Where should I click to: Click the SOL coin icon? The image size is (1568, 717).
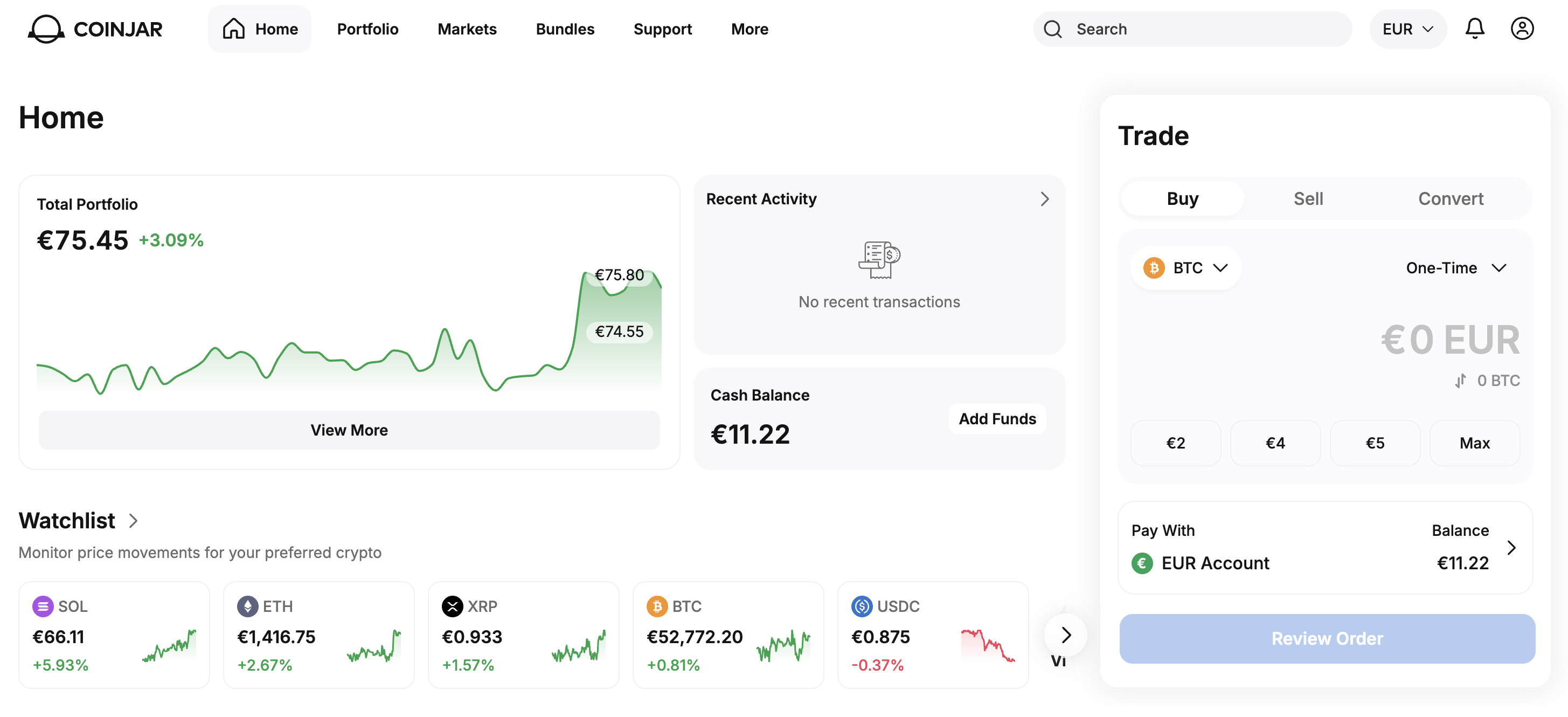pyautogui.click(x=43, y=606)
